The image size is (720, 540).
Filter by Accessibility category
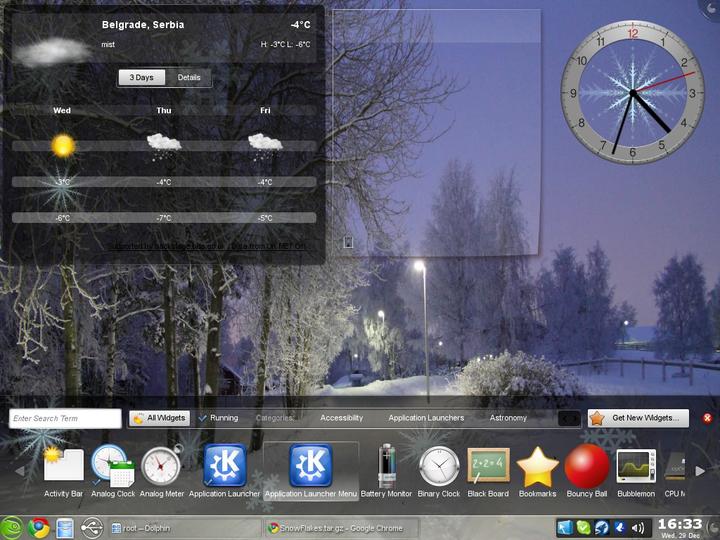coord(342,418)
